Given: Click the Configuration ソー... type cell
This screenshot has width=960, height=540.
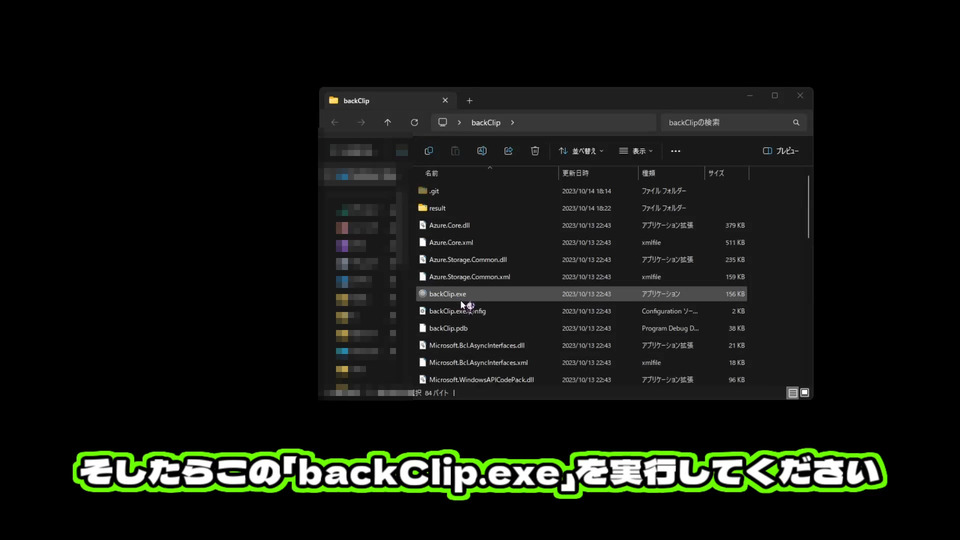Looking at the screenshot, I should (669, 311).
